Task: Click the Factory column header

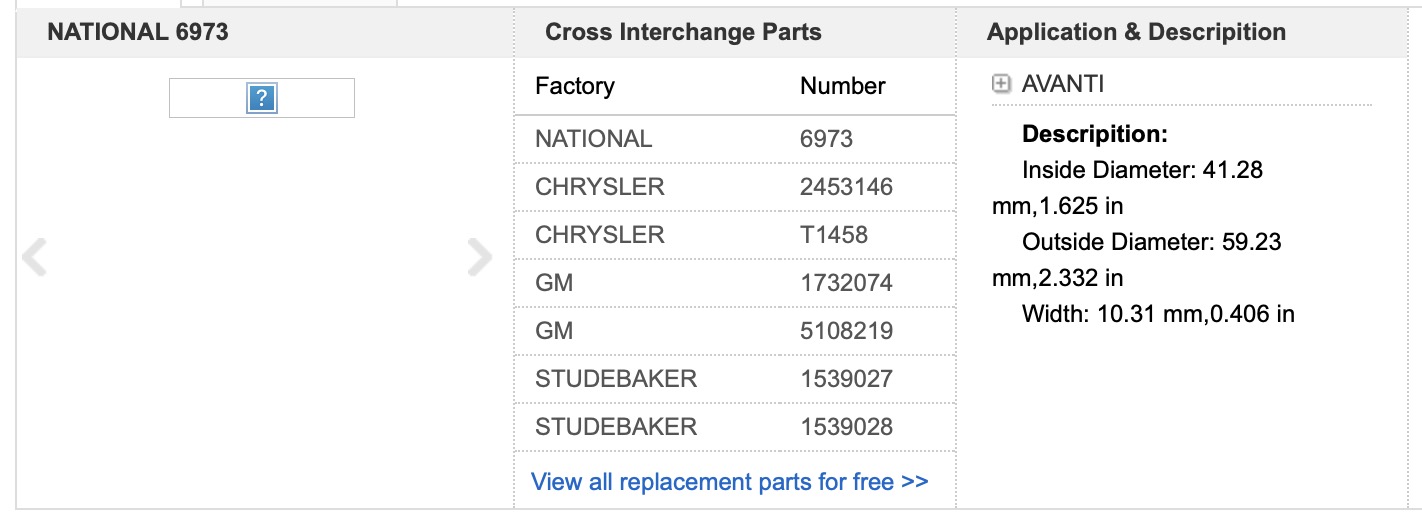Action: tap(575, 86)
